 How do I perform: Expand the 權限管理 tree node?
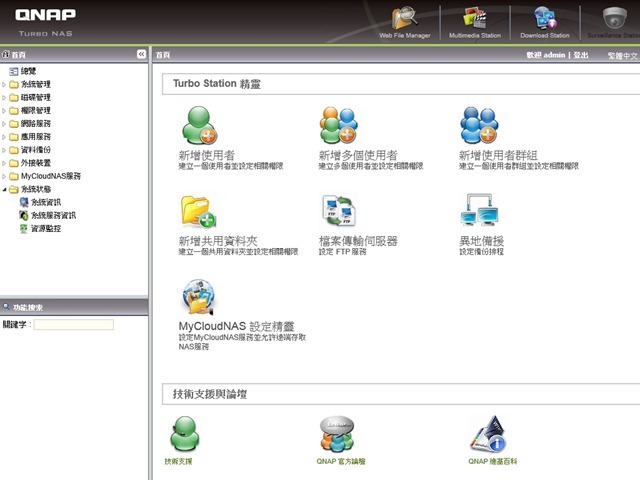4,111
